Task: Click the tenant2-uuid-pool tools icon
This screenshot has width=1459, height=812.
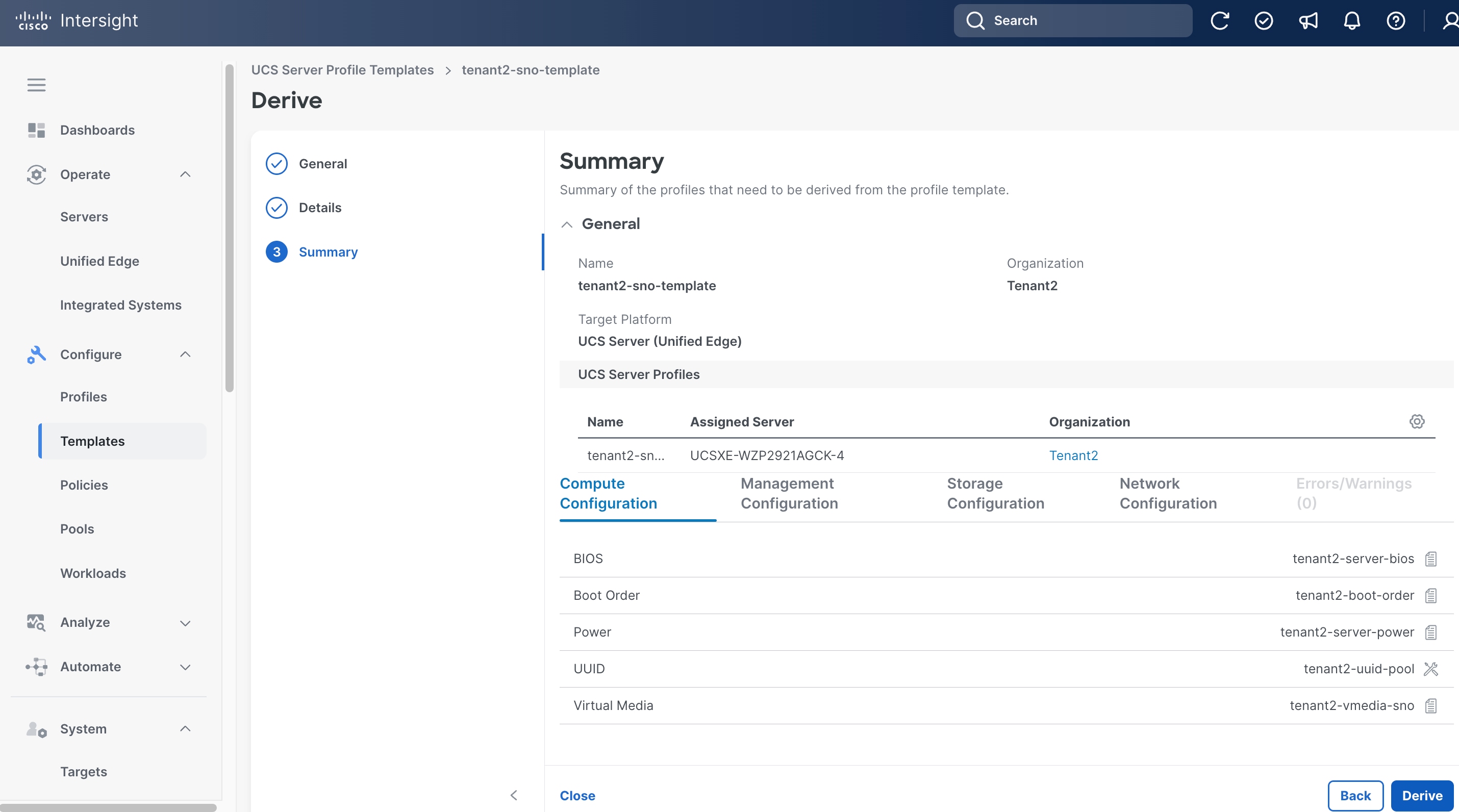Action: click(1431, 669)
